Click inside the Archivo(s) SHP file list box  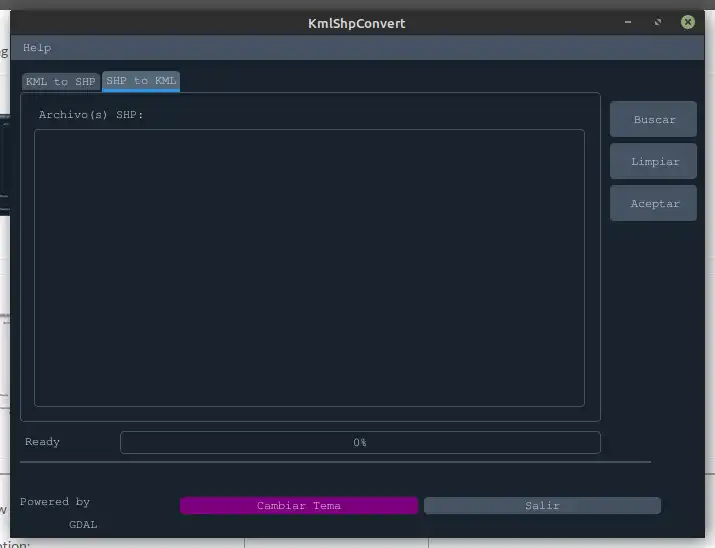(x=309, y=268)
